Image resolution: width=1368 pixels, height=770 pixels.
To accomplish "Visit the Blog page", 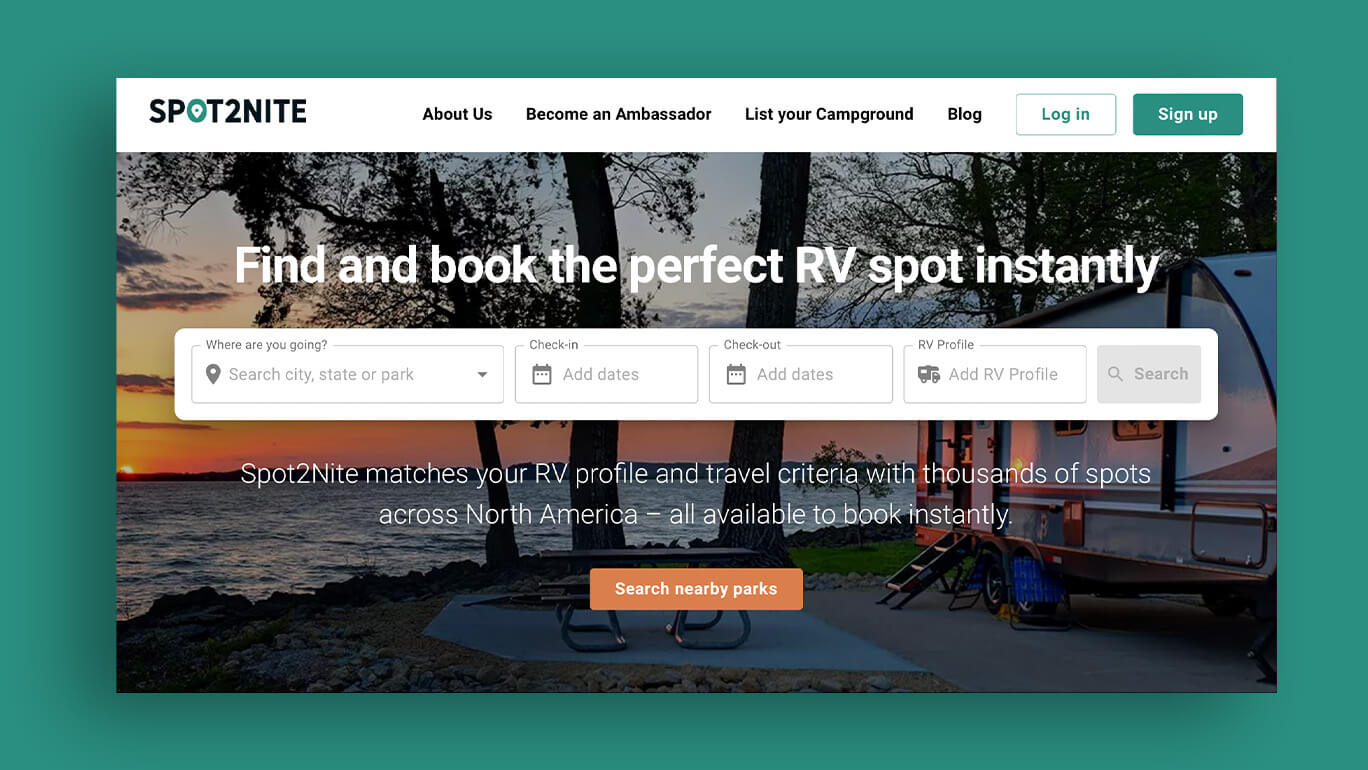I will (964, 114).
